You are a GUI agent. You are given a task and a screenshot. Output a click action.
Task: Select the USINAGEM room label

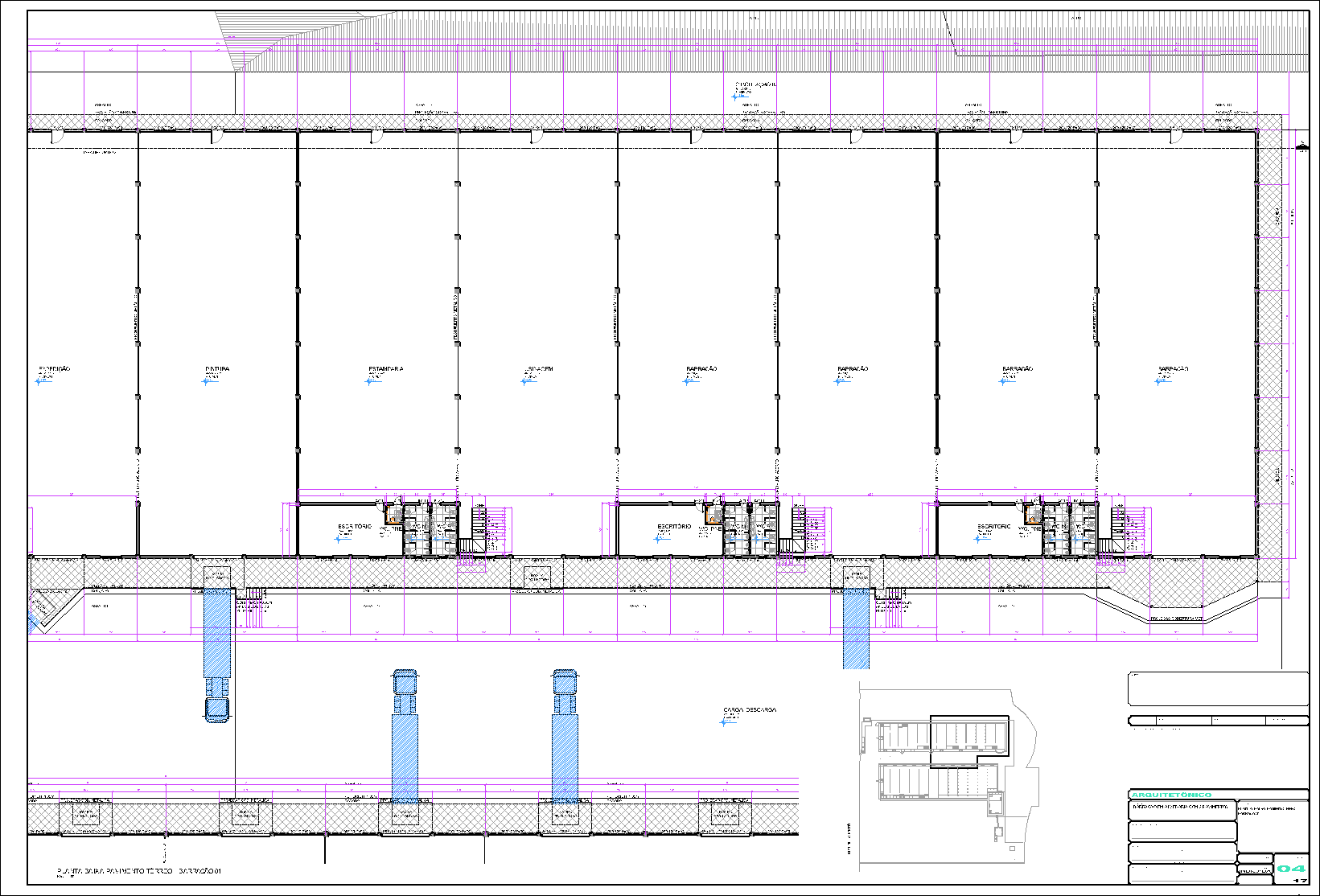[539, 369]
